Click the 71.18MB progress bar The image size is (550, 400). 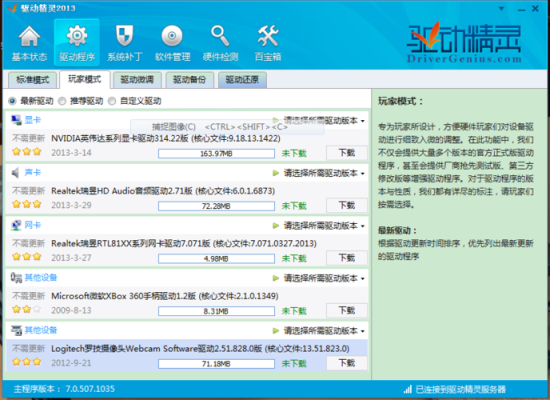coord(216,364)
